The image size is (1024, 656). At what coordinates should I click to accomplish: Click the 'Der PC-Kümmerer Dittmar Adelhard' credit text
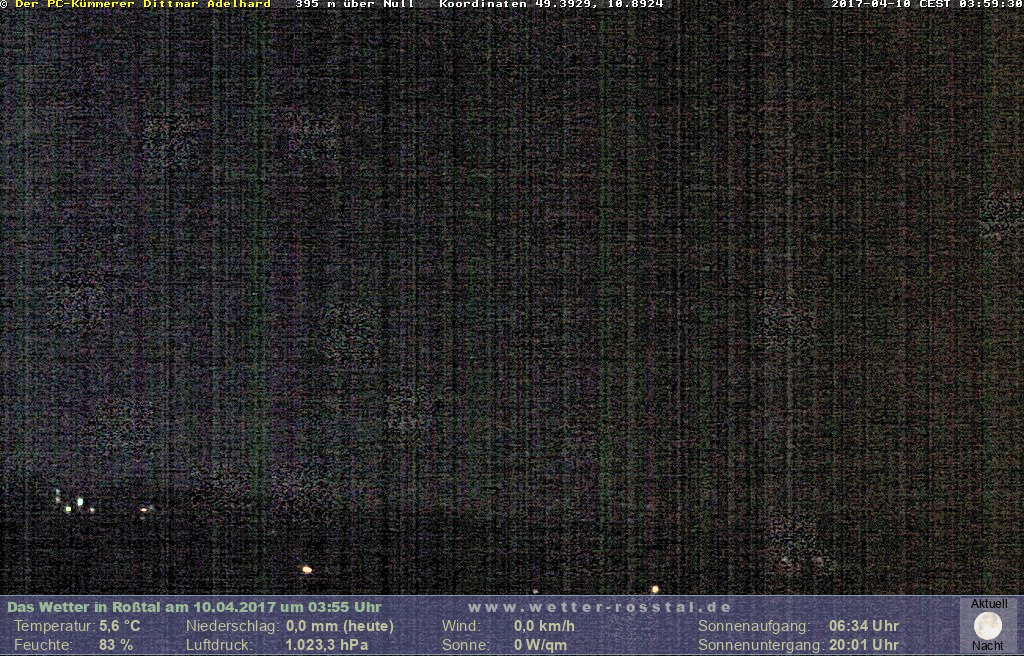coord(142,4)
